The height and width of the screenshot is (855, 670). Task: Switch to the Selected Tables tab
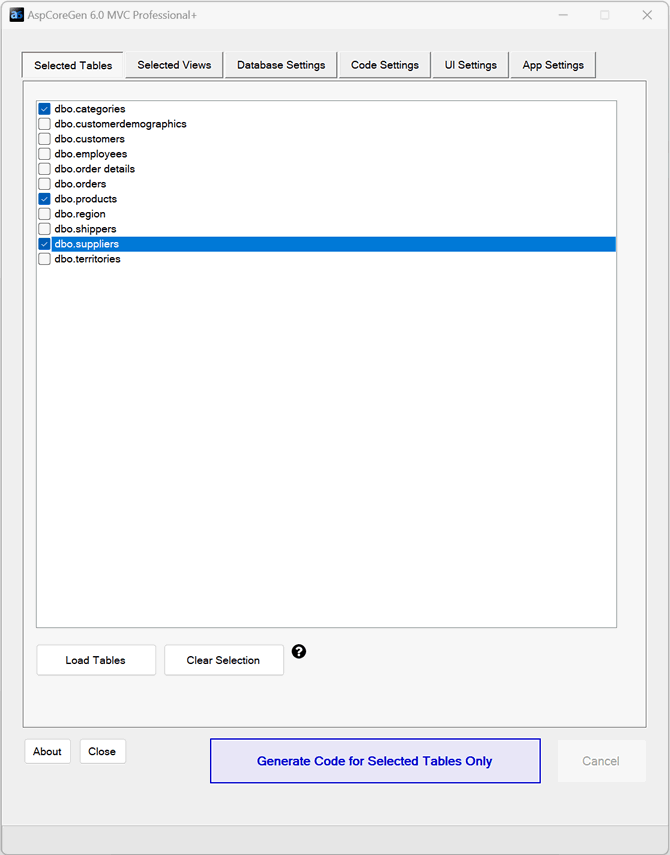73,65
